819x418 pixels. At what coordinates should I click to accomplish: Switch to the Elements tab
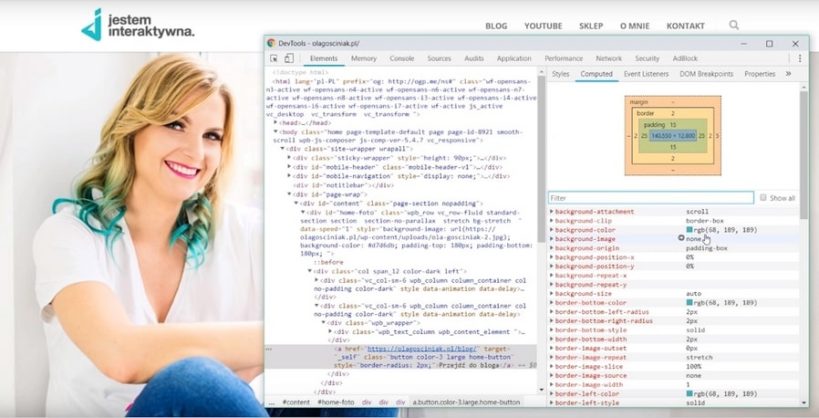324,59
